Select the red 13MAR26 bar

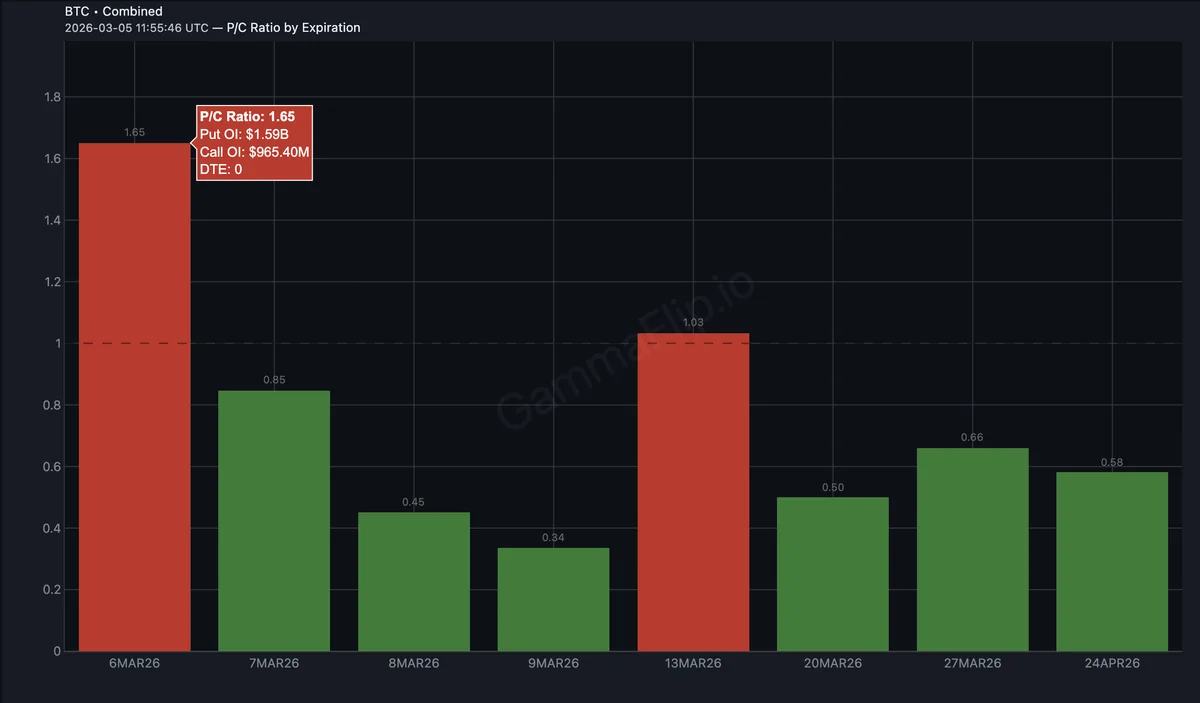coord(693,492)
